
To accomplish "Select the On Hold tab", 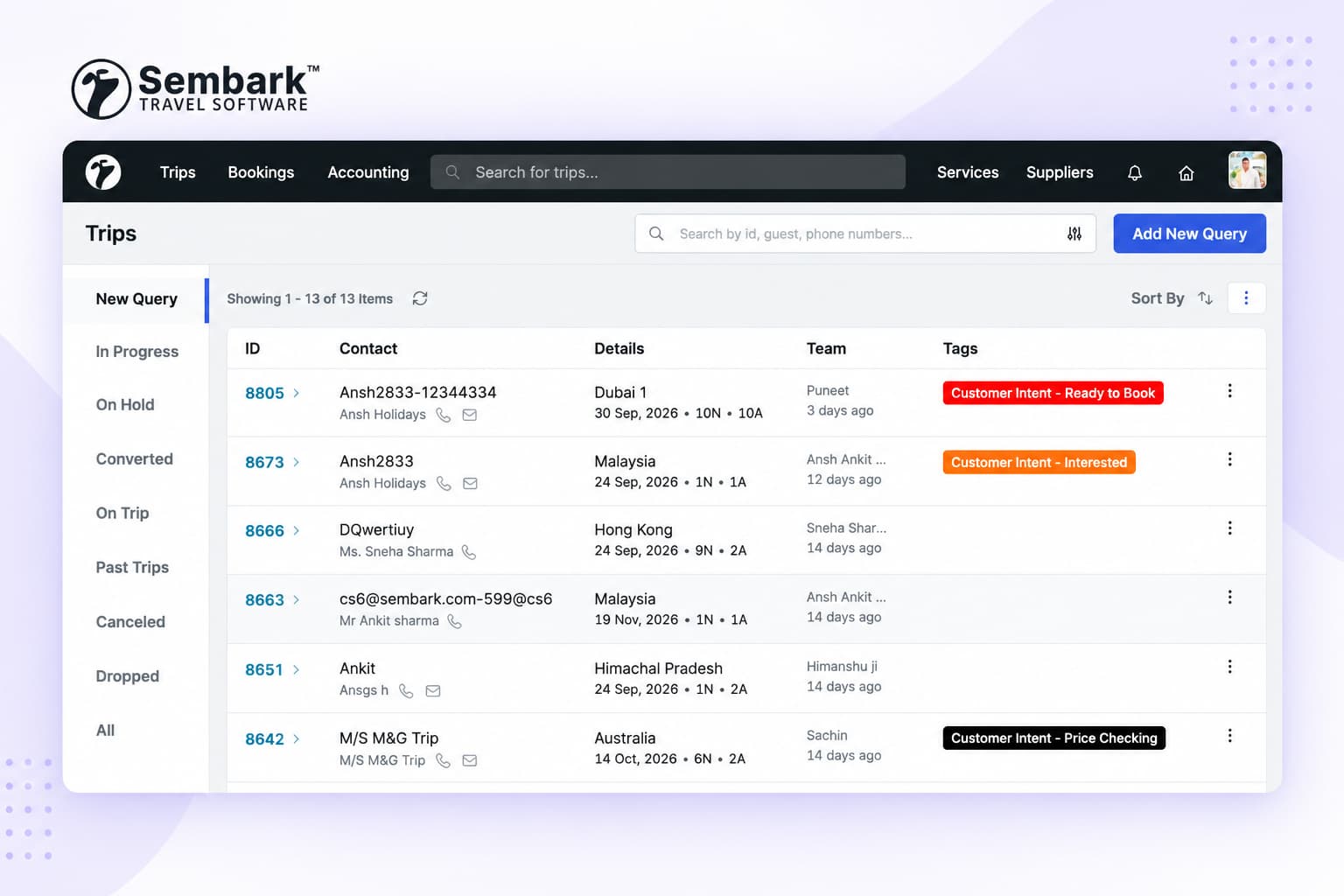I will [x=125, y=405].
